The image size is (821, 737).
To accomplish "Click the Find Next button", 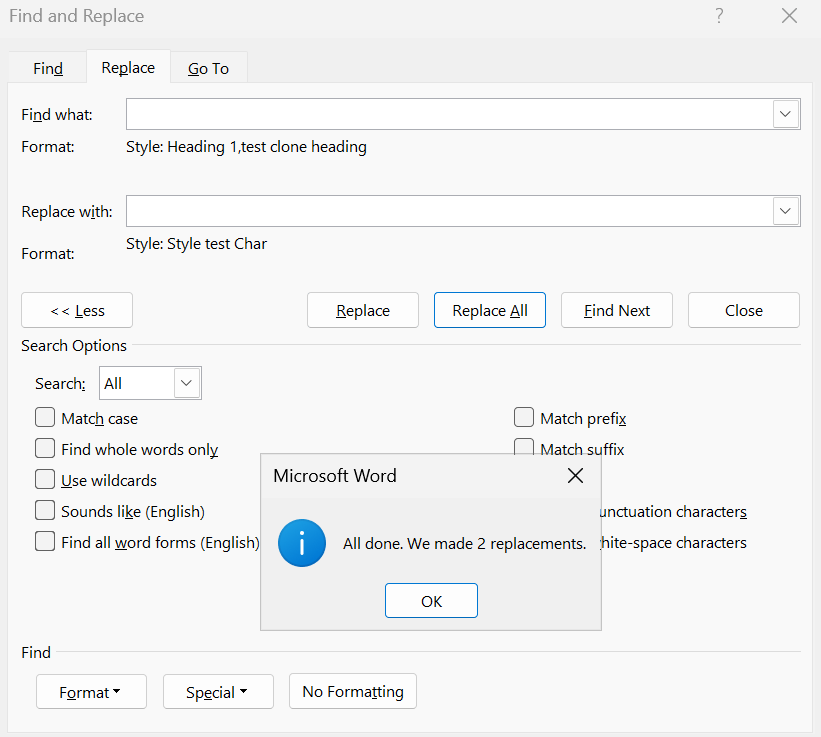I will point(617,310).
